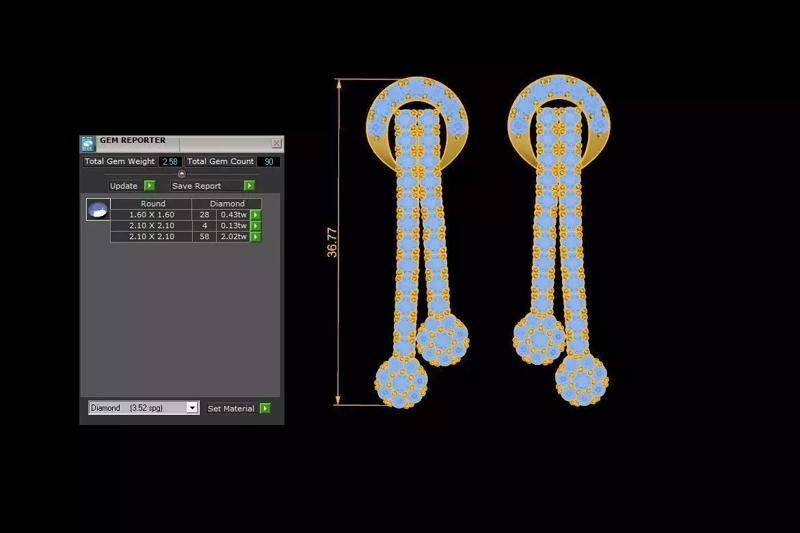Click green arrow for 0.43tw row
This screenshot has width=800, height=533.
pos(256,215)
